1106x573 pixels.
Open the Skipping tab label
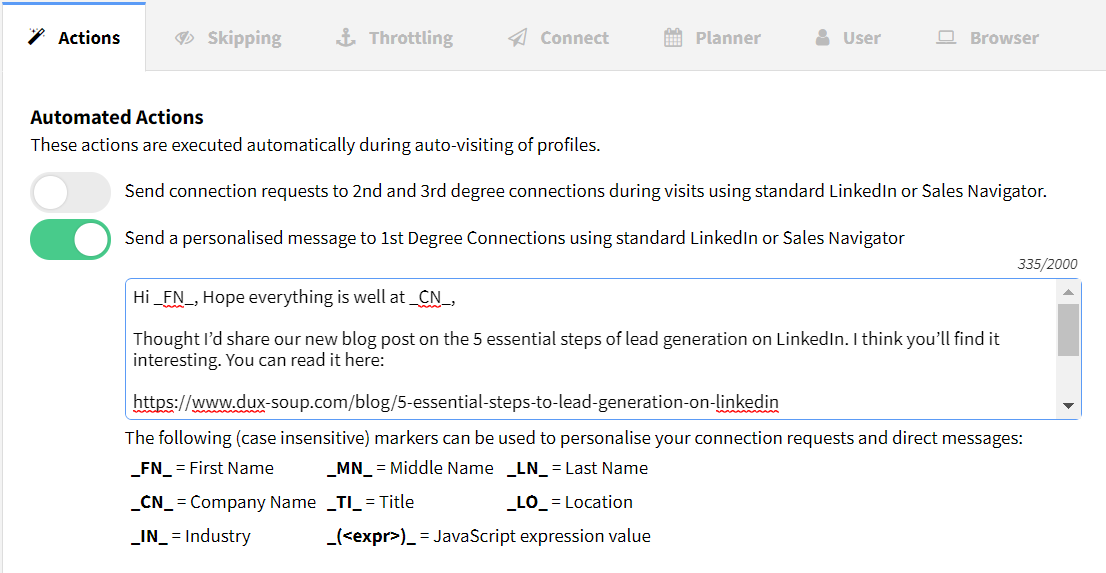[x=244, y=37]
